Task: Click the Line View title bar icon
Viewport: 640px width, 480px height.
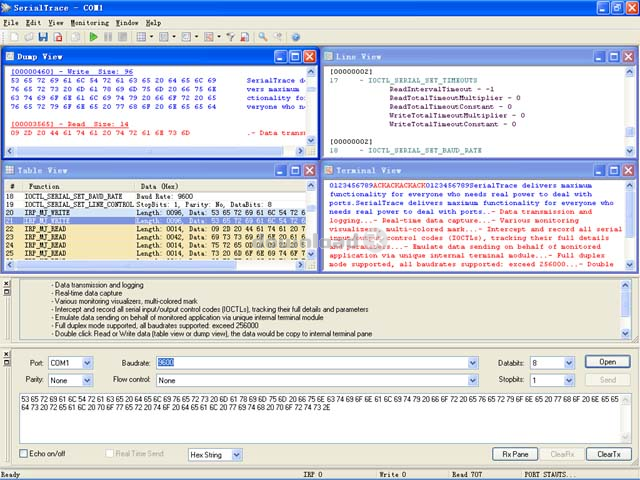Action: [x=329, y=56]
